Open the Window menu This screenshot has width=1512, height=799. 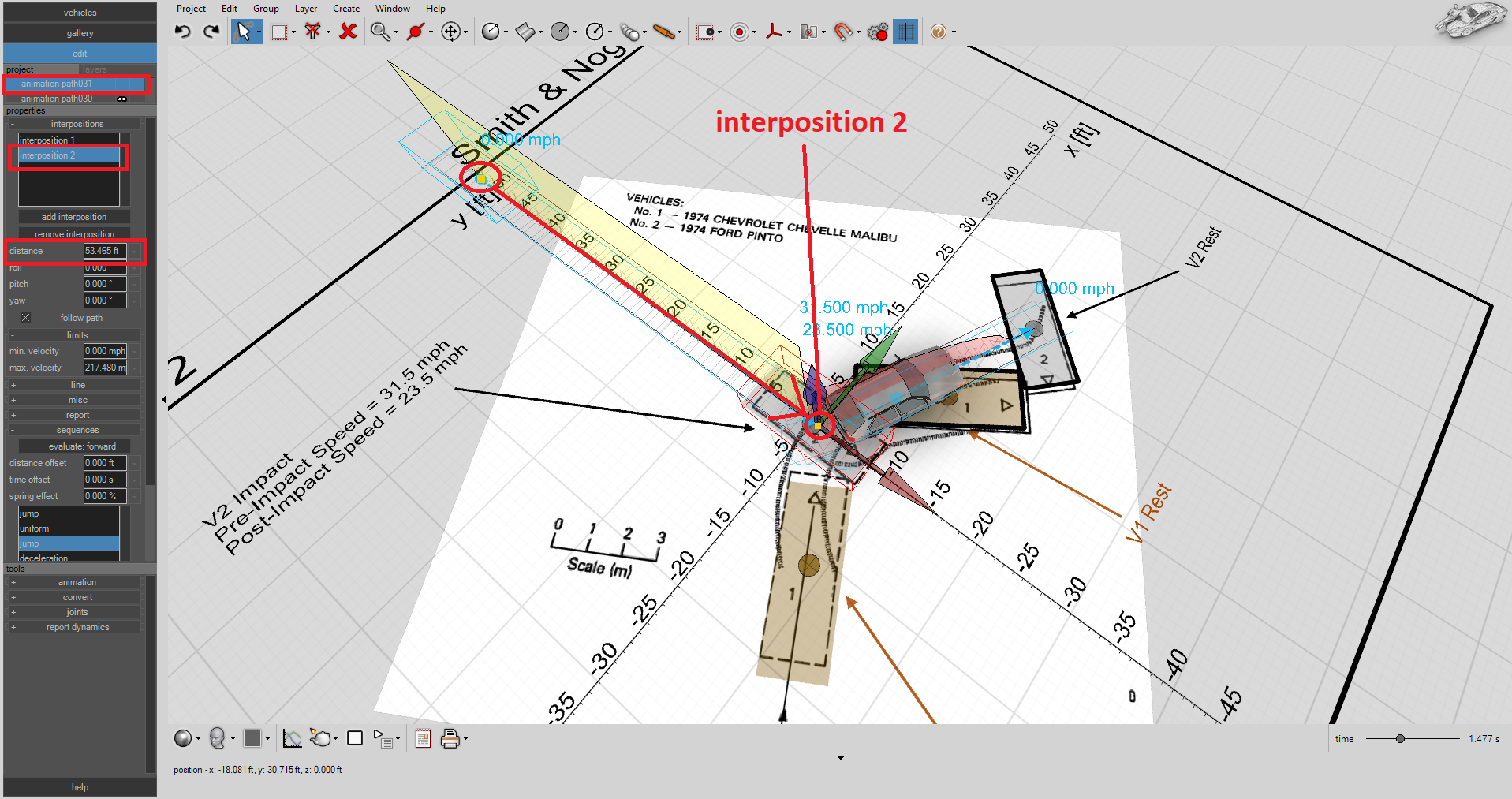click(x=393, y=9)
